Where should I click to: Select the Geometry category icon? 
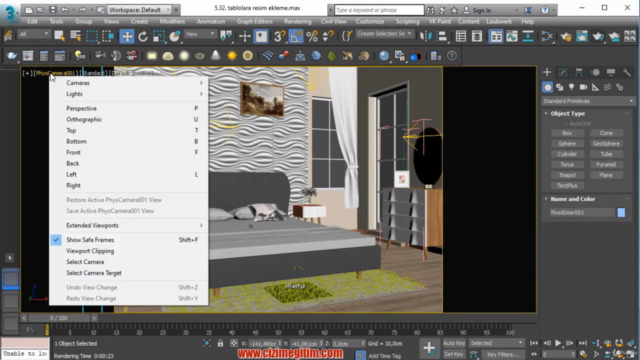pyautogui.click(x=547, y=87)
